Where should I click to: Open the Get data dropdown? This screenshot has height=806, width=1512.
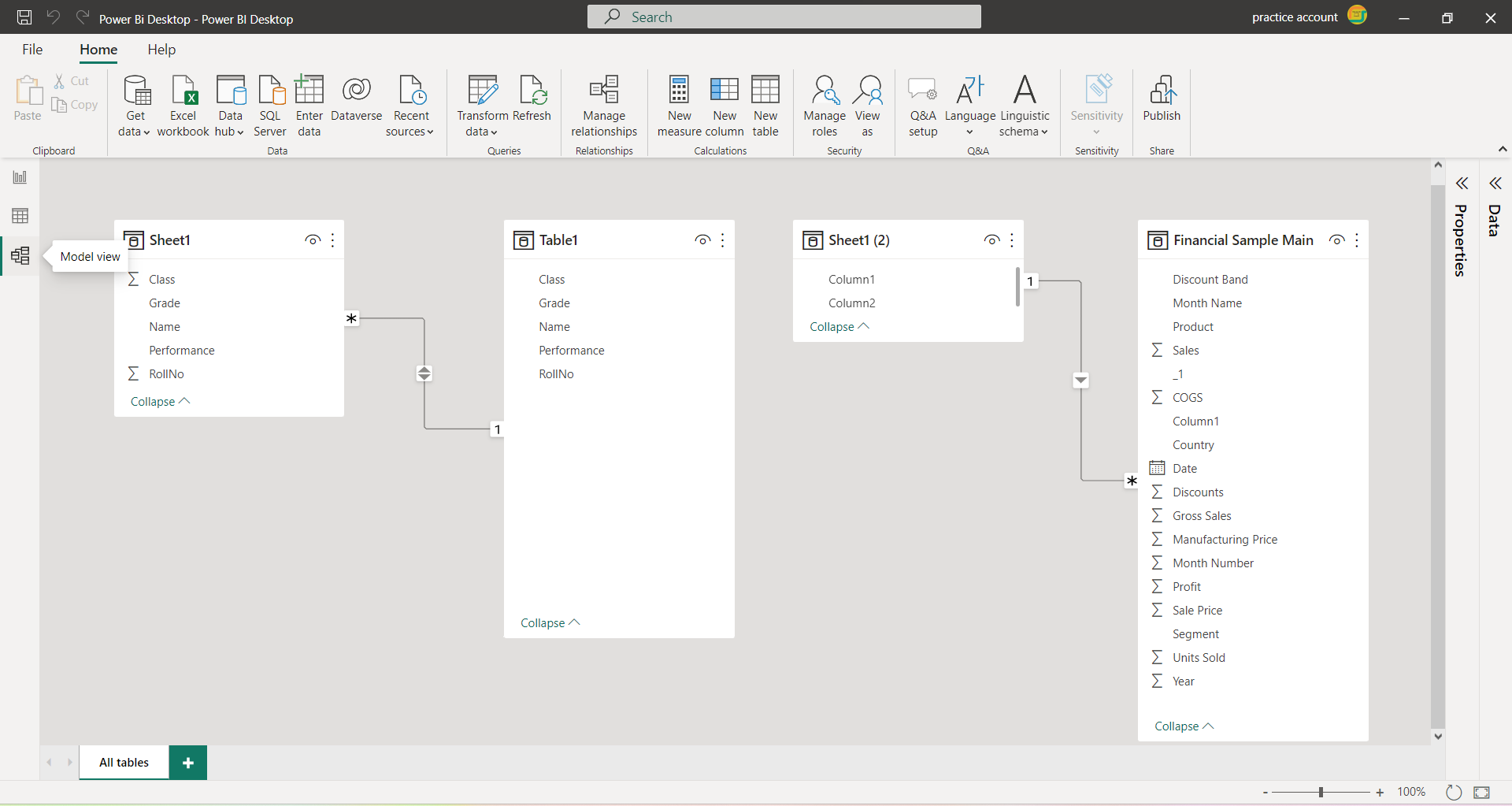click(x=134, y=103)
